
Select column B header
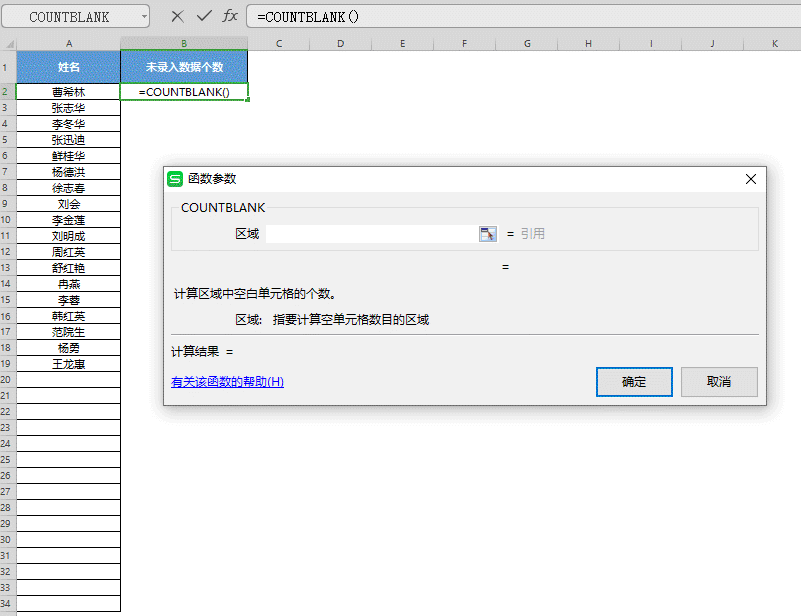point(184,43)
